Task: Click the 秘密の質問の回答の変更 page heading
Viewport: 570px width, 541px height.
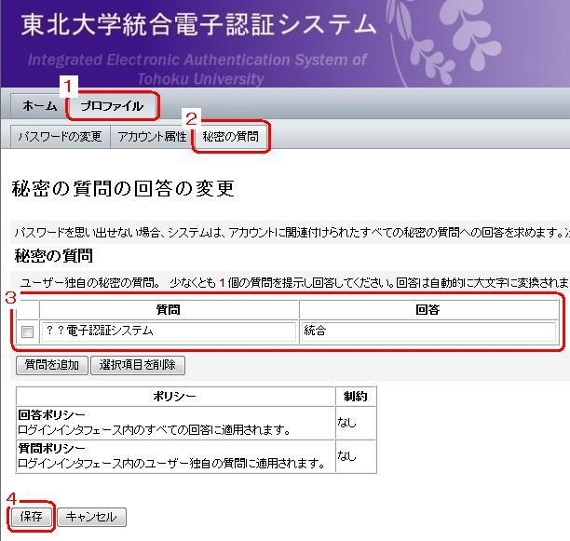Action: pos(123,189)
